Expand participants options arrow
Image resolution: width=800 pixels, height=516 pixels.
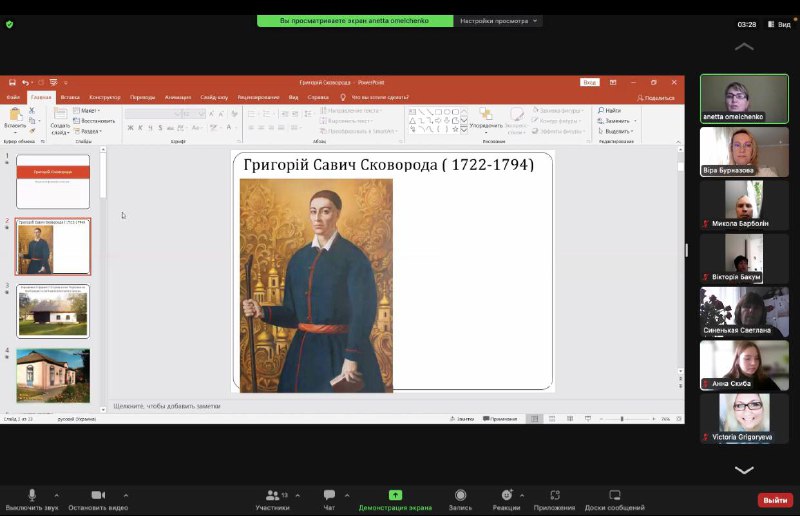coord(297,495)
